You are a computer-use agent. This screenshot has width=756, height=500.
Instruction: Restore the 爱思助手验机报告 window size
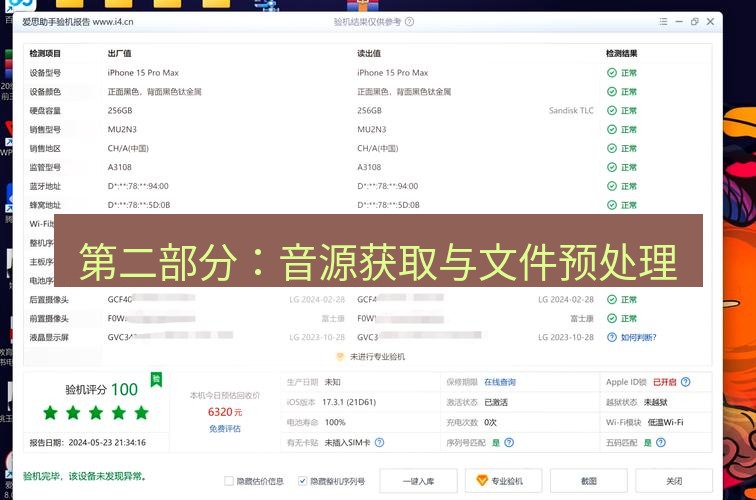(x=694, y=22)
